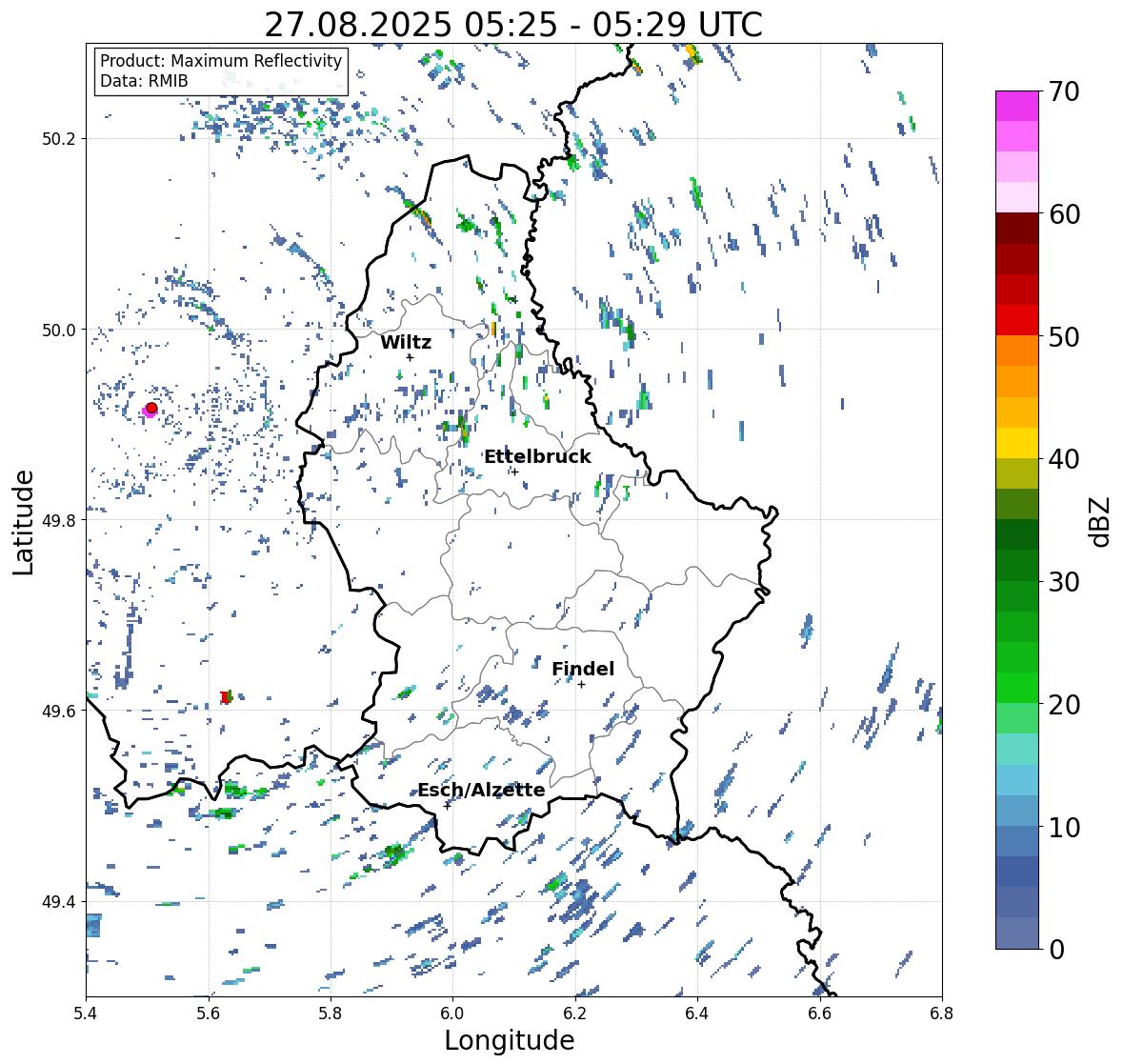Screen dimensions: 1123x1064
Task: Click the 50 tick on colorbar
Action: [1064, 336]
